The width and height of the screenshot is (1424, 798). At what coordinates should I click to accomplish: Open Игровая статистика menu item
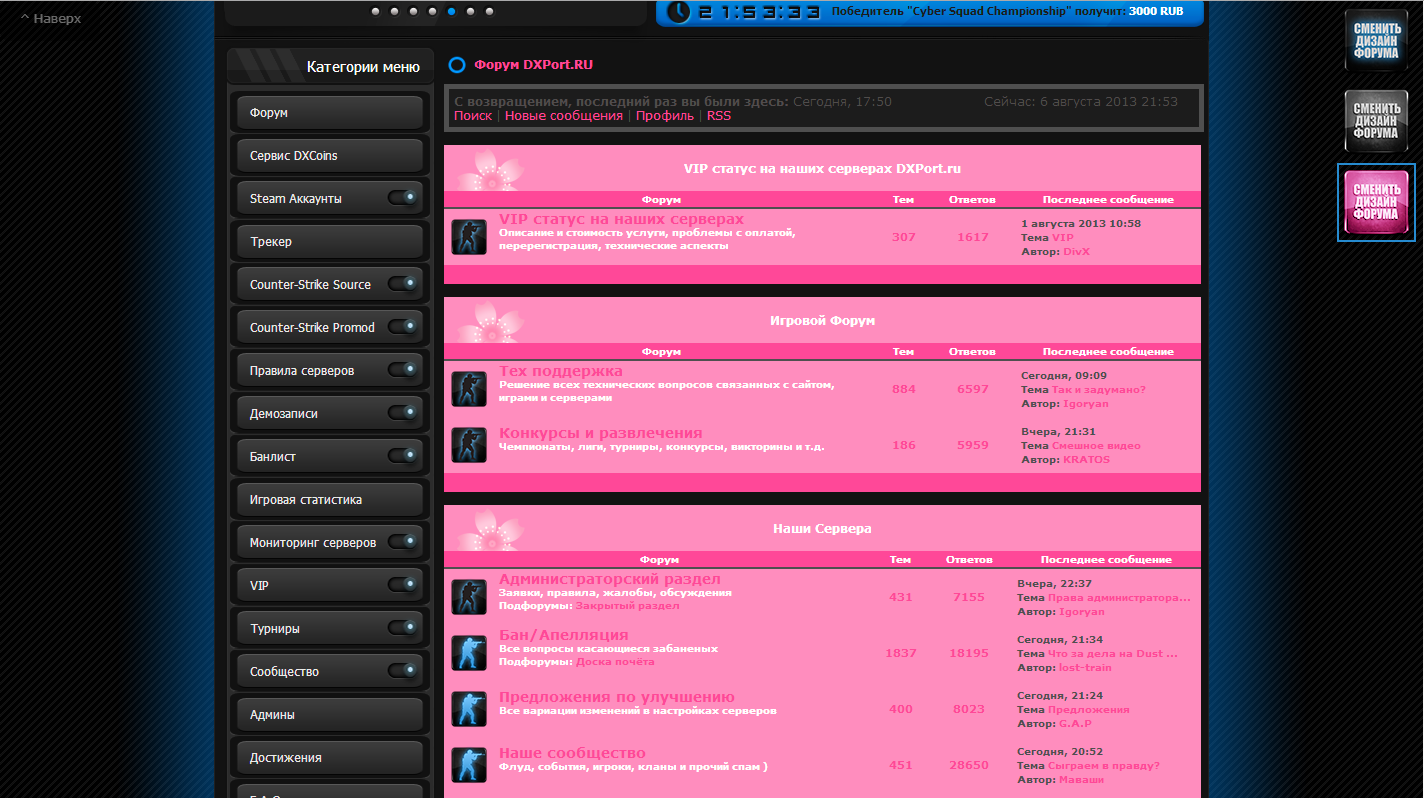coord(330,500)
